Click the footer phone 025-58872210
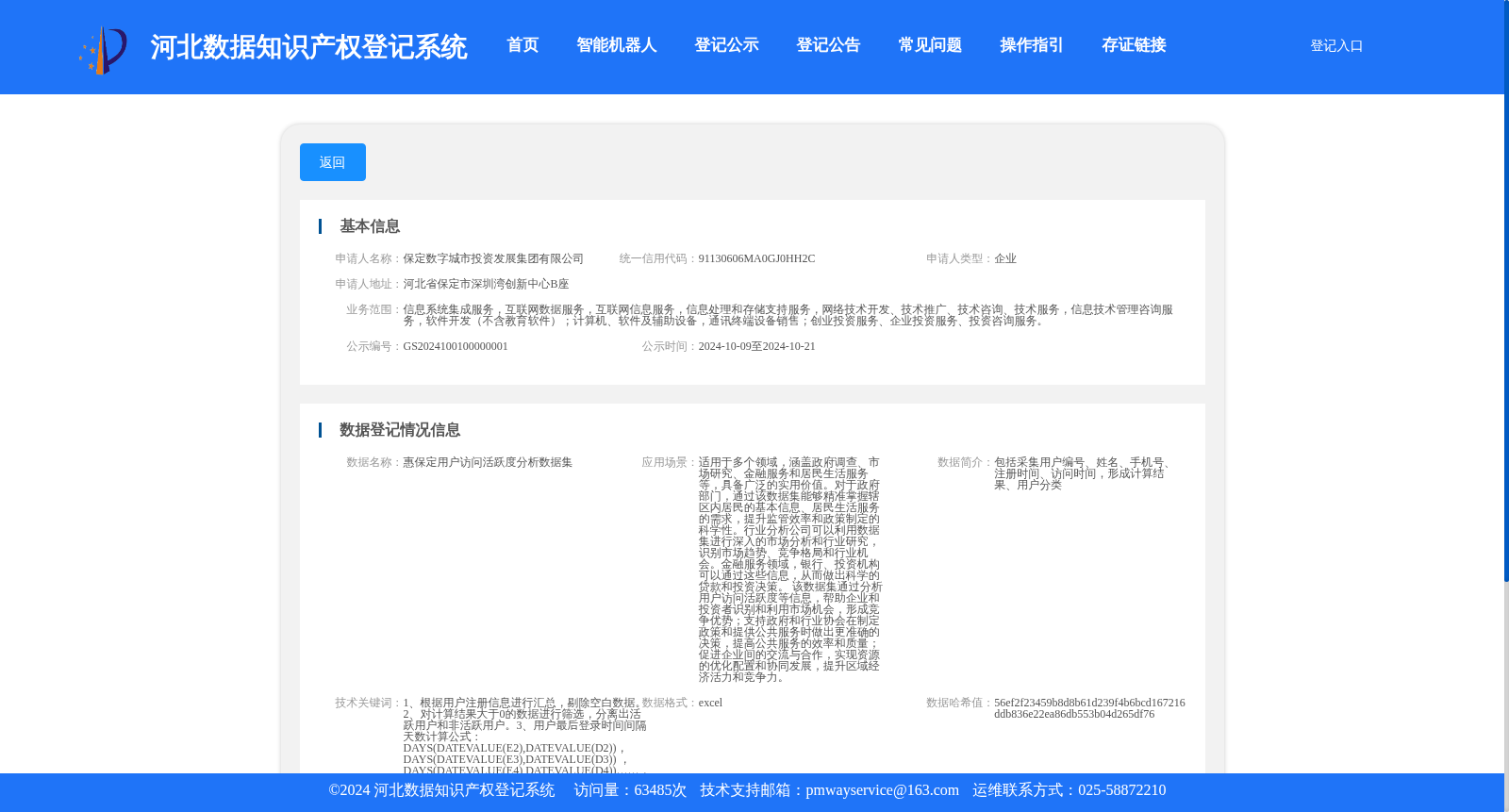This screenshot has width=1509, height=812. pos(1121,790)
